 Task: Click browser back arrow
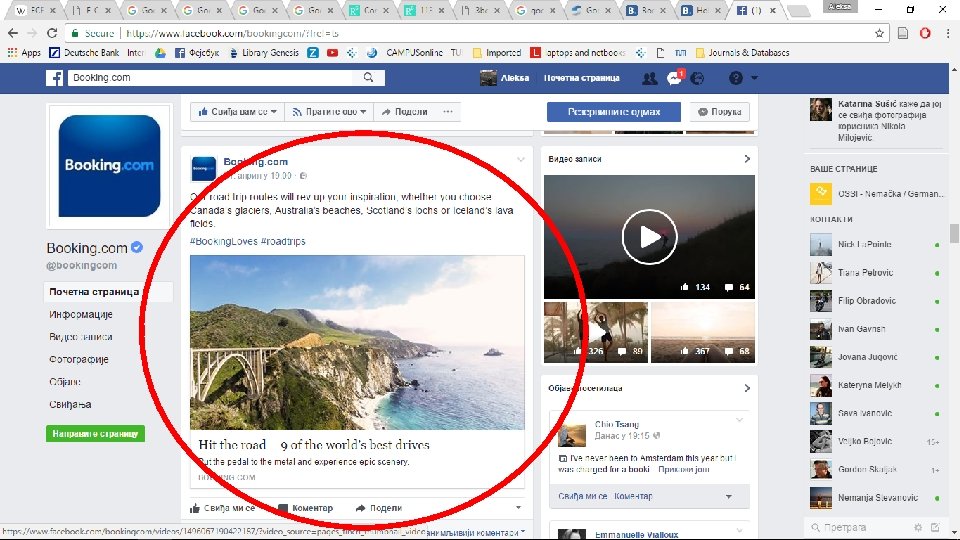click(13, 33)
